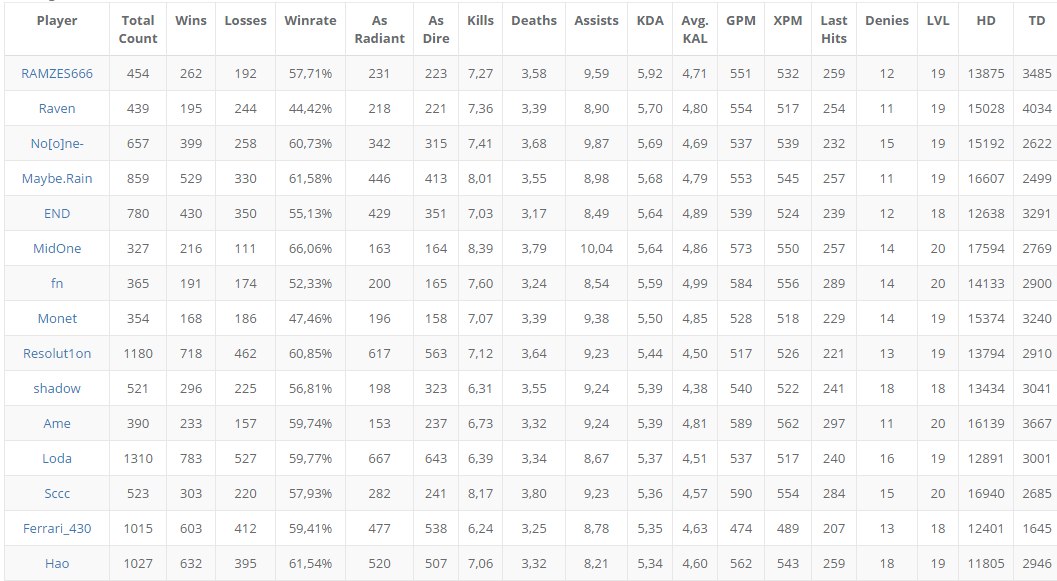Viewport: 1057px width, 581px height.
Task: Sort by the Player column header
Action: click(56, 20)
